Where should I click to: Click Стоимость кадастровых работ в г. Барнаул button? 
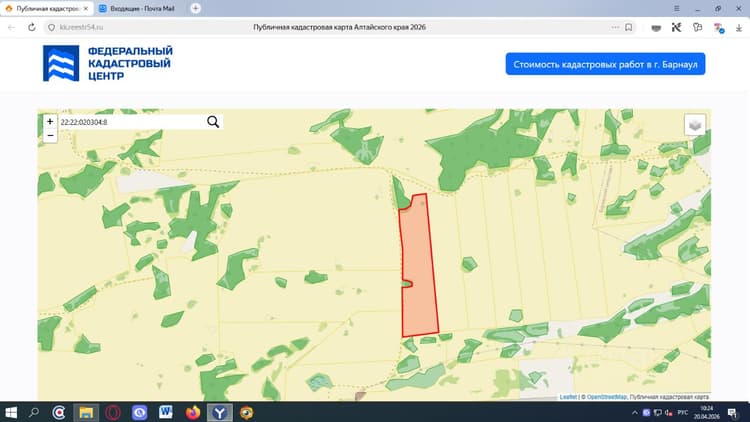[605, 64]
